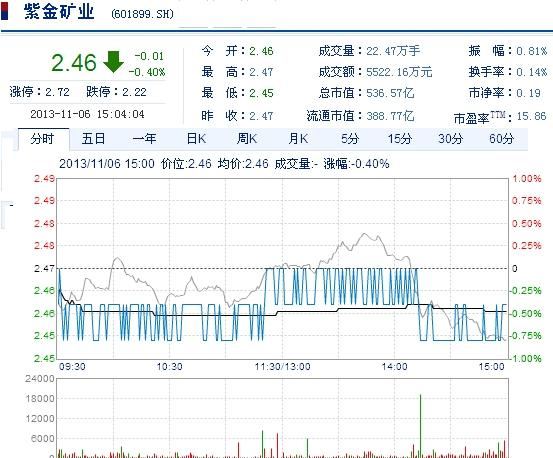Click the 1.00% right axis label
The height and width of the screenshot is (458, 553).
click(527, 179)
